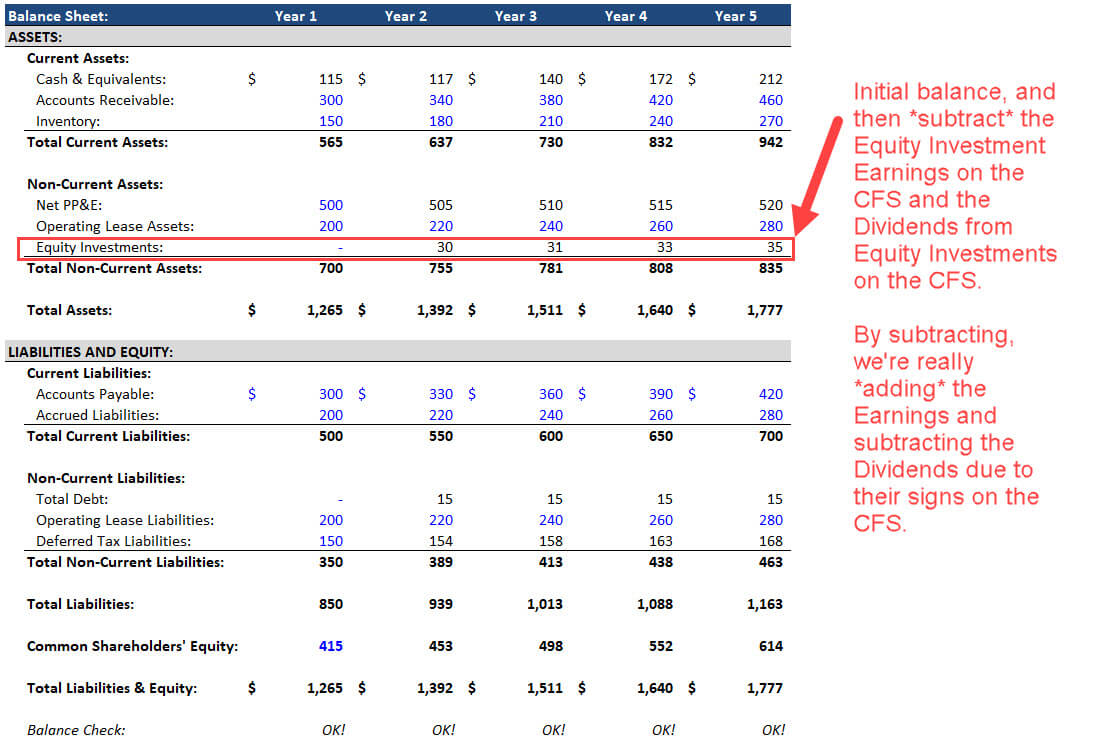This screenshot has width=1104, height=744.
Task: Click Equity Investments Year 5 value 35
Action: [774, 247]
